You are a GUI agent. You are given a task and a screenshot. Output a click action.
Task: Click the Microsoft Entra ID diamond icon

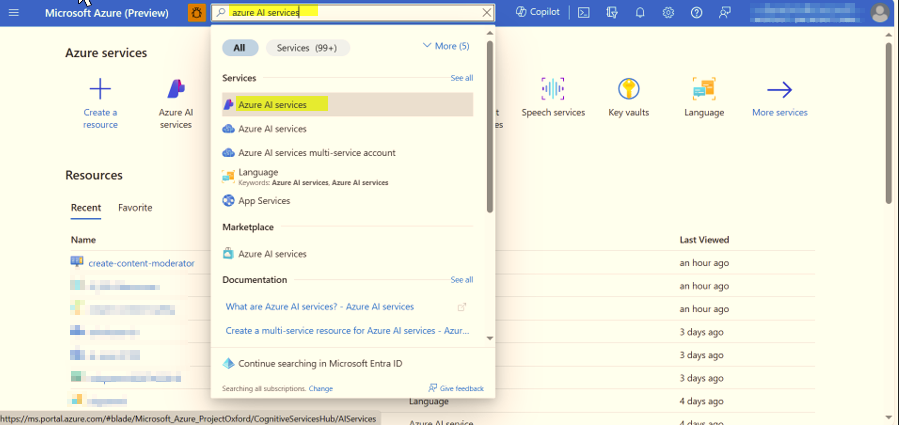(x=229, y=363)
